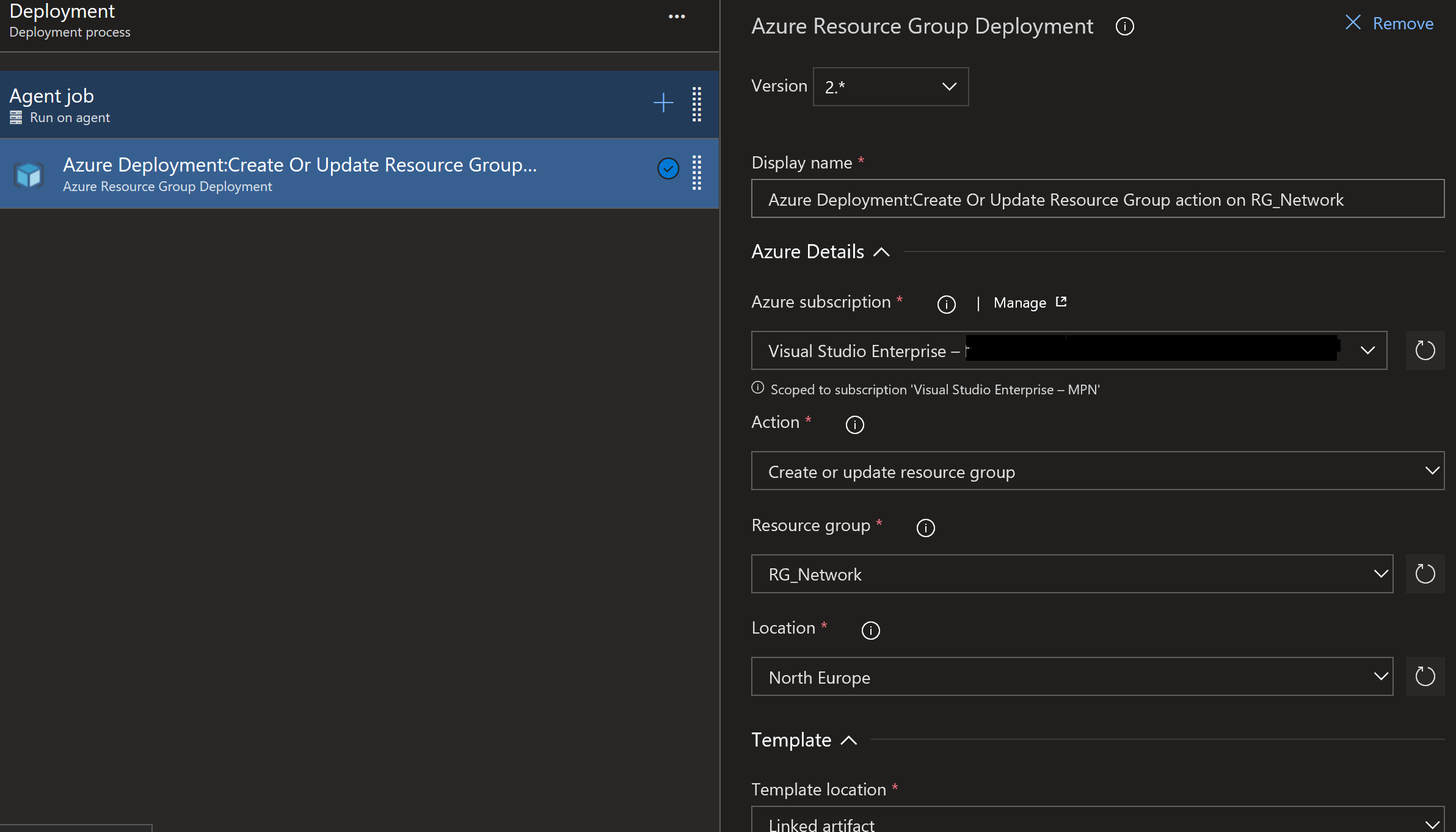The width and height of the screenshot is (1456, 832).
Task: Open the Resource group RG_Network dropdown
Action: [1072, 574]
